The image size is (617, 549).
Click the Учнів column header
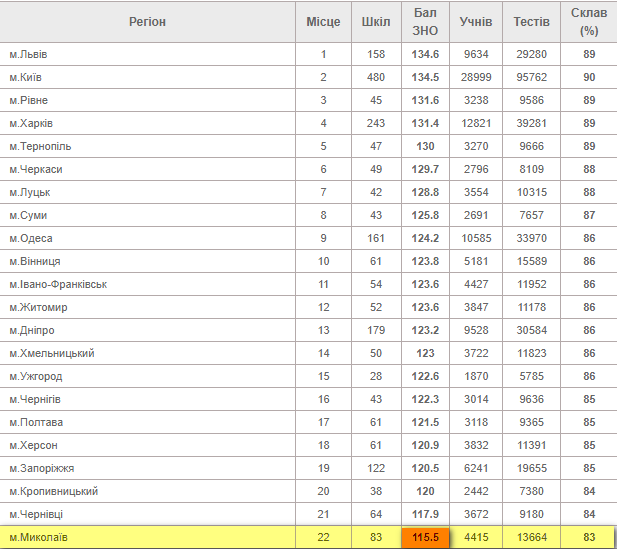(x=475, y=22)
